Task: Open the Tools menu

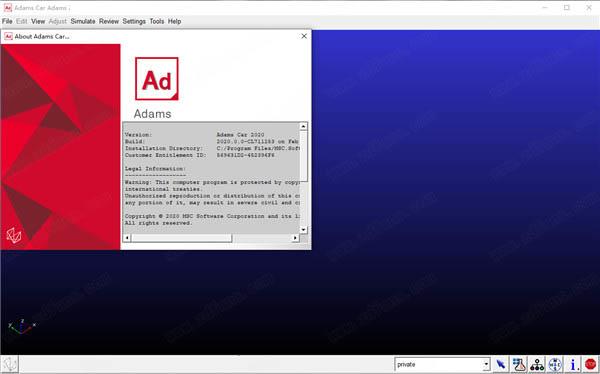Action: 157,21
